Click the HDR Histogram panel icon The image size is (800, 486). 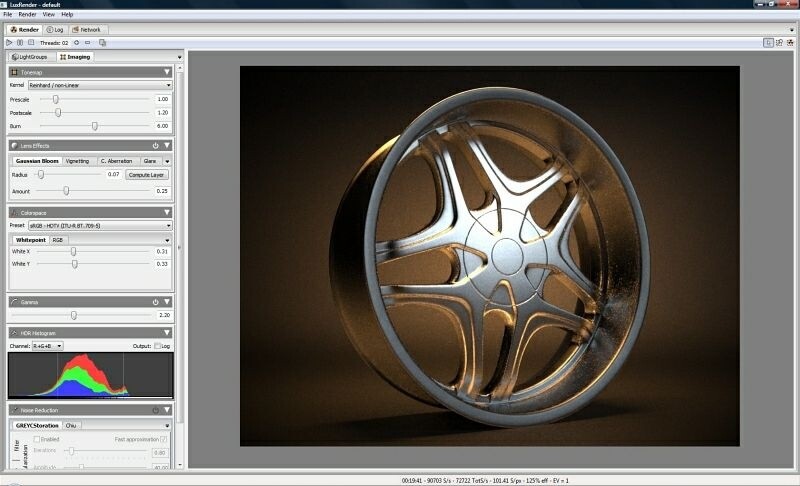coord(14,333)
